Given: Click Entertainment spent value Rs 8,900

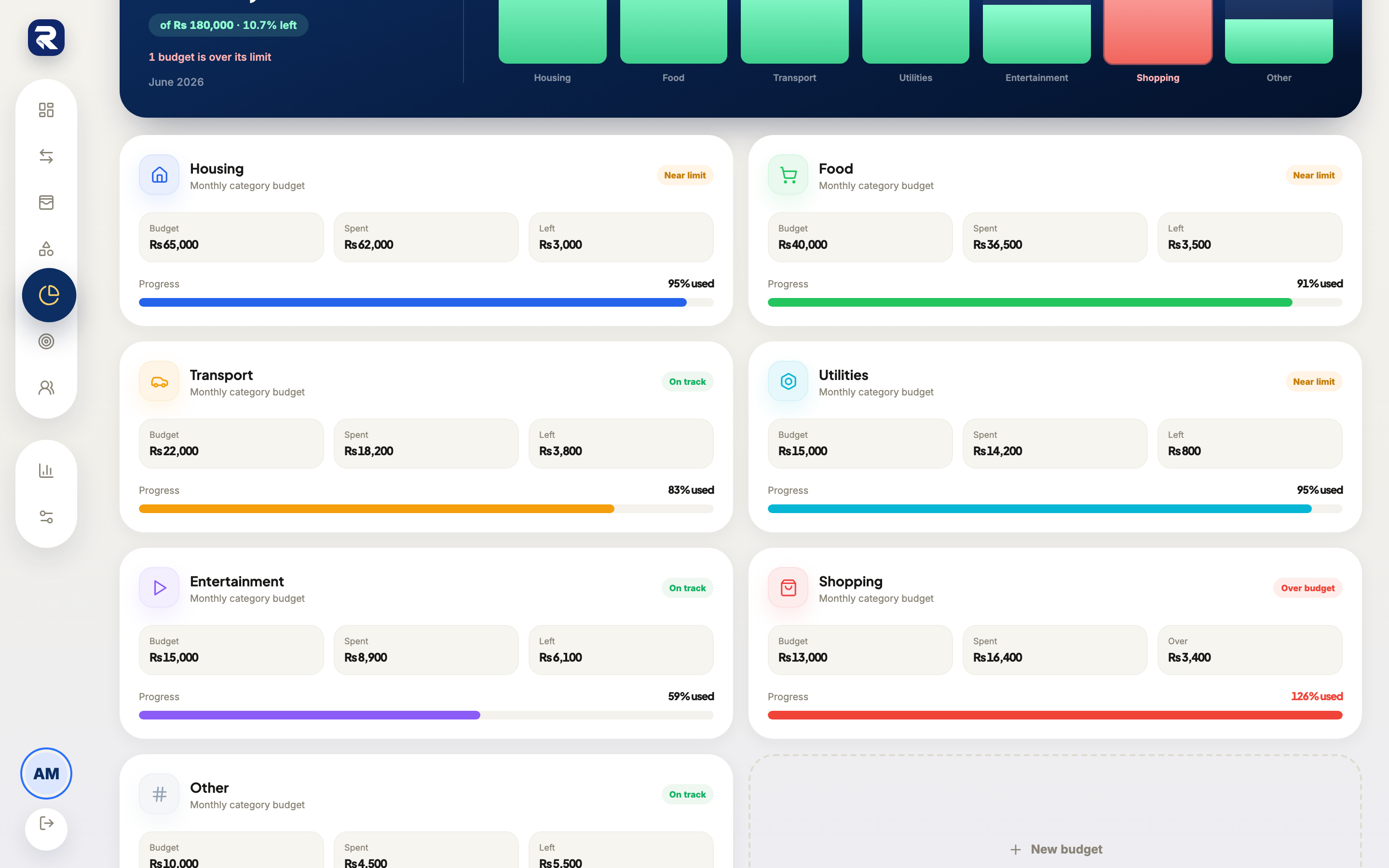Looking at the screenshot, I should tap(366, 657).
